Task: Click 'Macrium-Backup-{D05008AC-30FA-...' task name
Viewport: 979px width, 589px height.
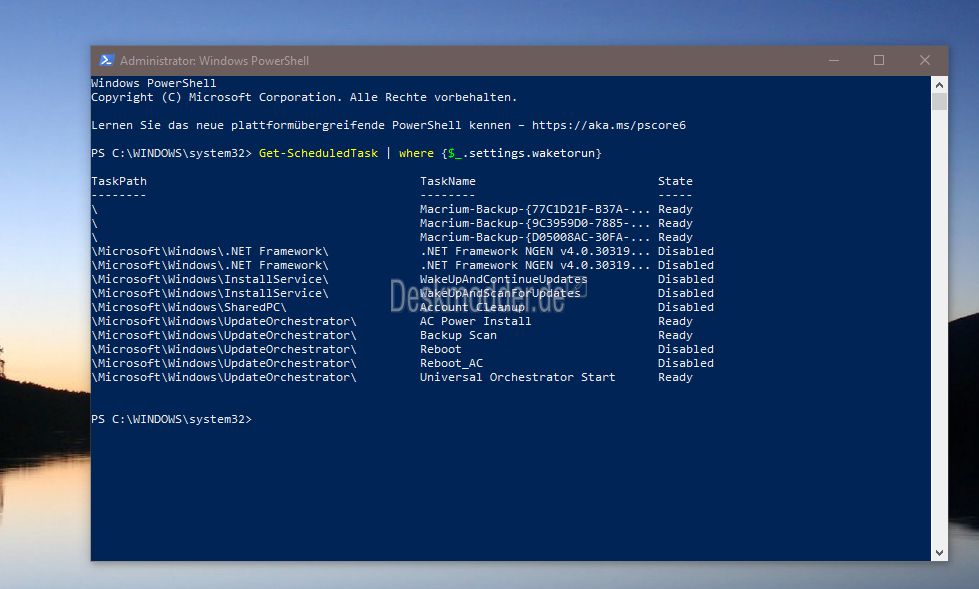Action: click(534, 237)
